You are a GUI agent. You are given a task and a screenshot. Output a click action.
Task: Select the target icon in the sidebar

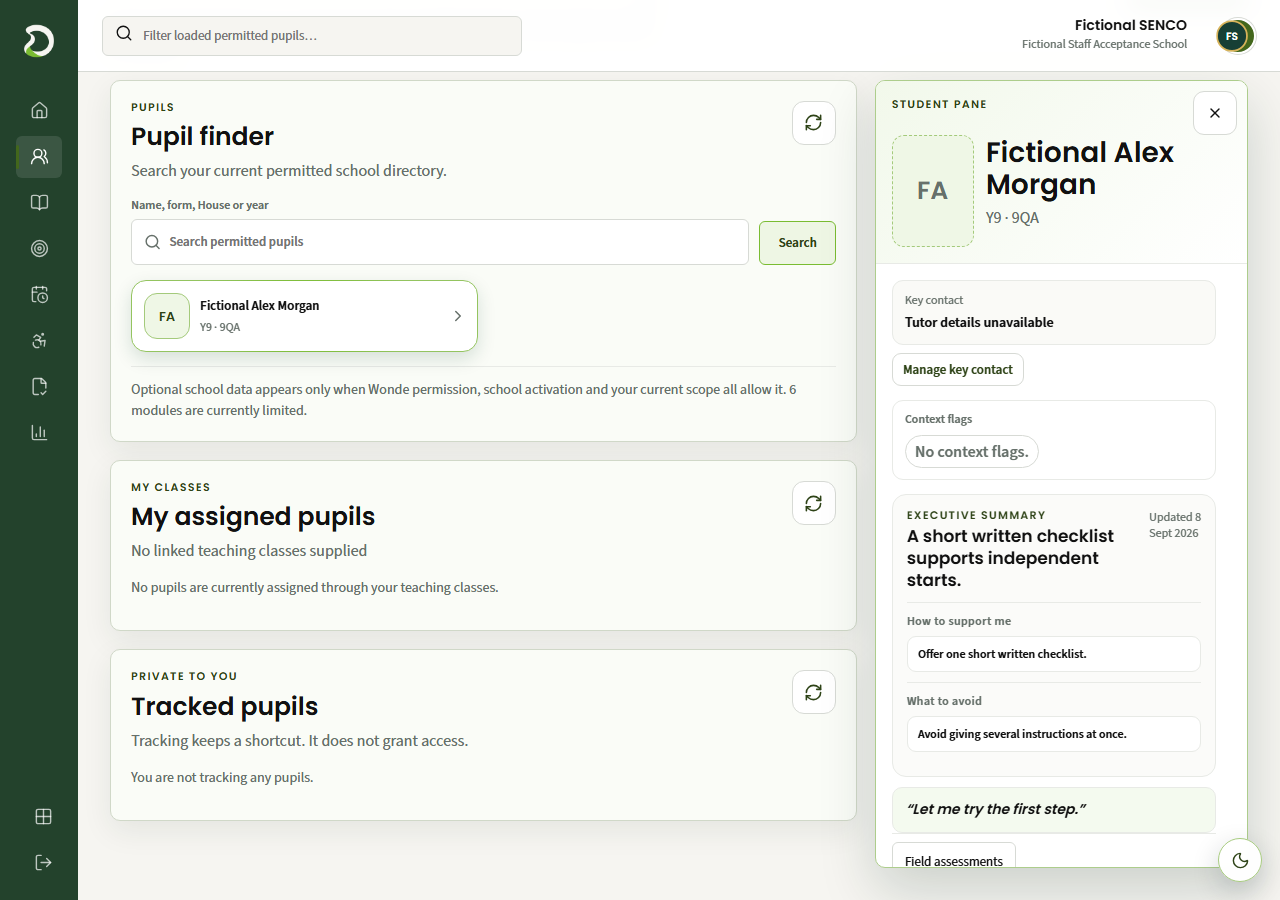[39, 248]
